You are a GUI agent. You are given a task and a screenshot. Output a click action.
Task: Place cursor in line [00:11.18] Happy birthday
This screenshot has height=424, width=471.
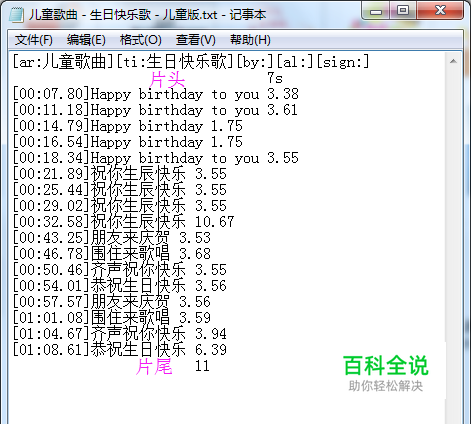point(155,110)
